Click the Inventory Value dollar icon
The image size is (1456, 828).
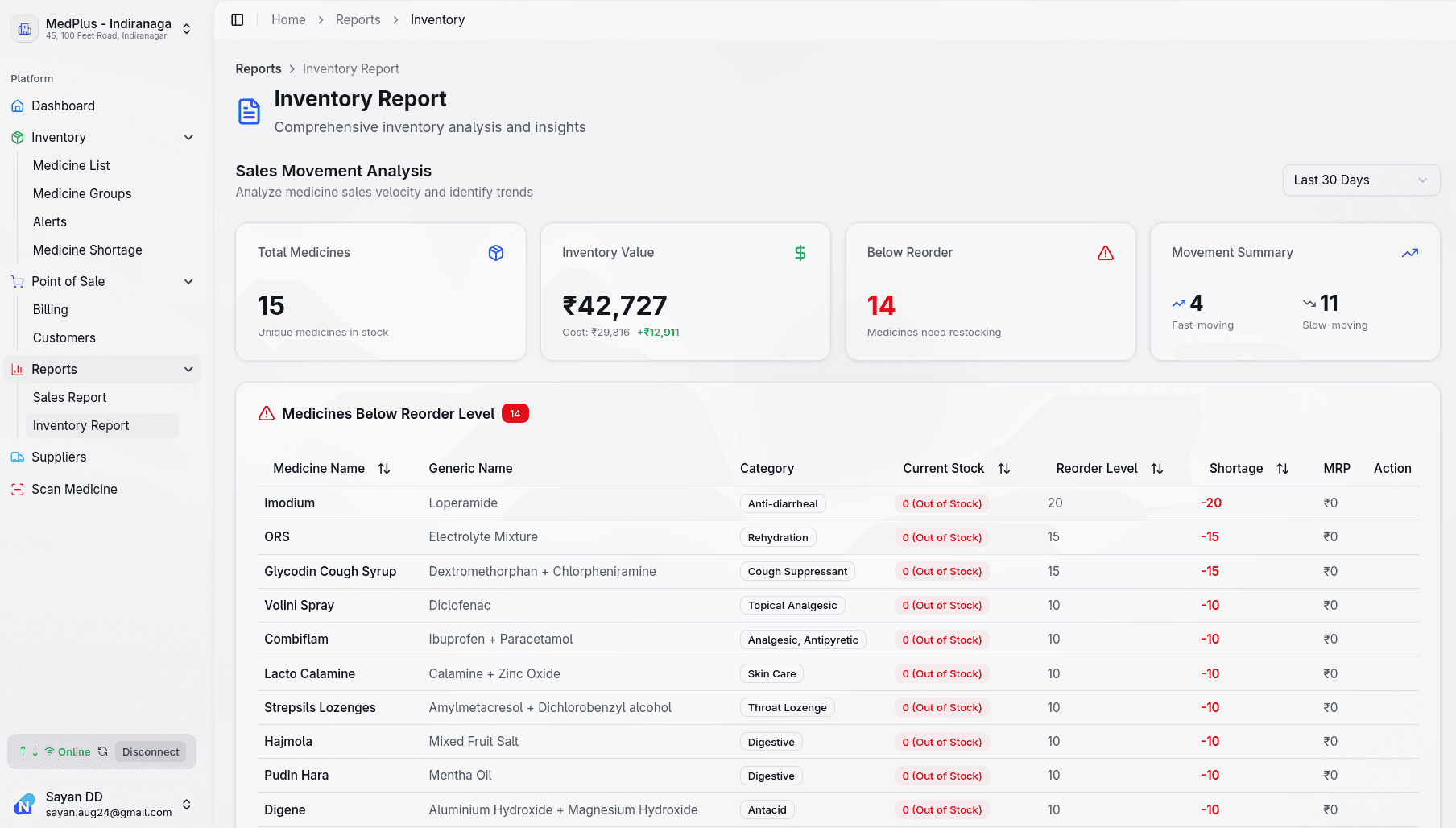click(x=800, y=253)
